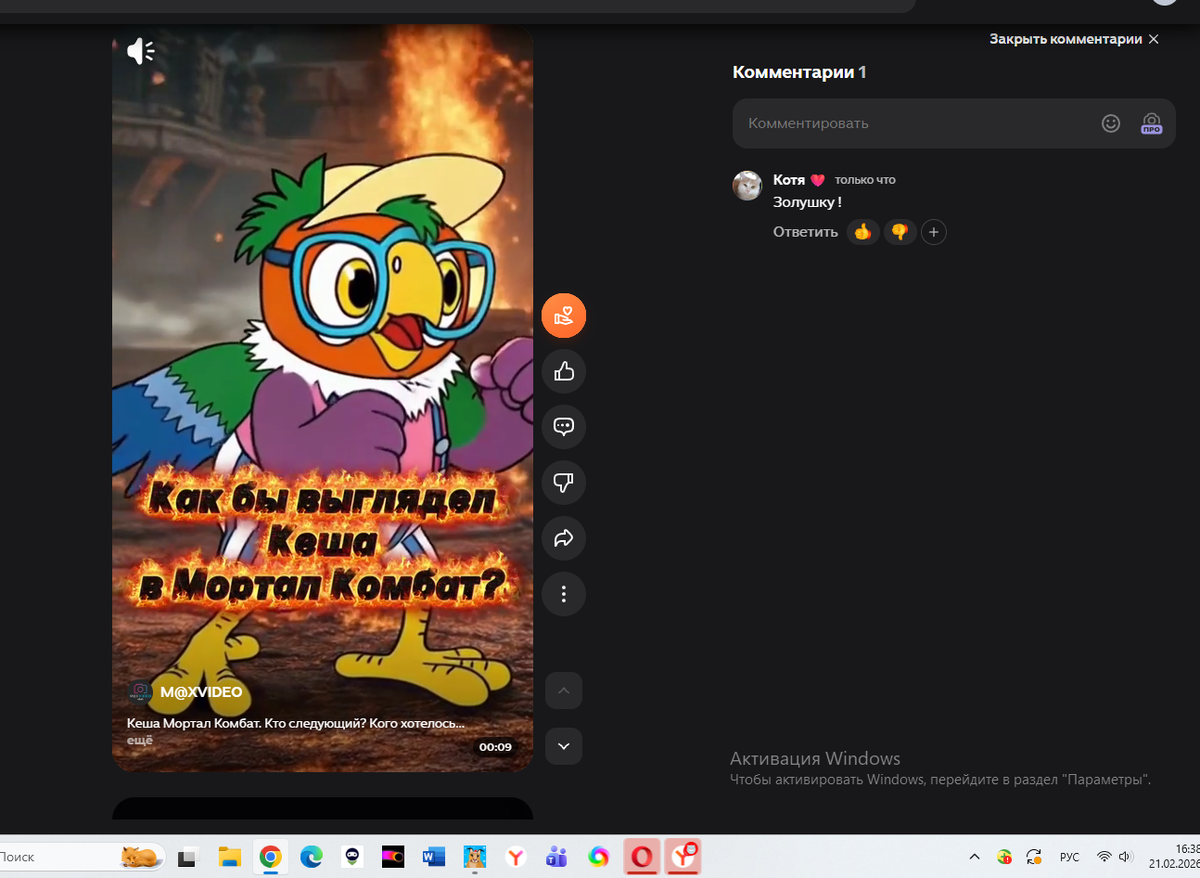The height and width of the screenshot is (878, 1200).
Task: Open the three-dot more options menu
Action: (x=564, y=594)
